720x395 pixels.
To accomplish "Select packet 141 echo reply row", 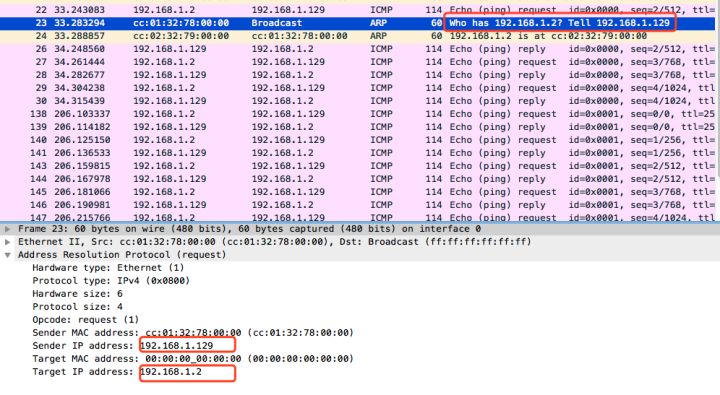I will tap(358, 153).
